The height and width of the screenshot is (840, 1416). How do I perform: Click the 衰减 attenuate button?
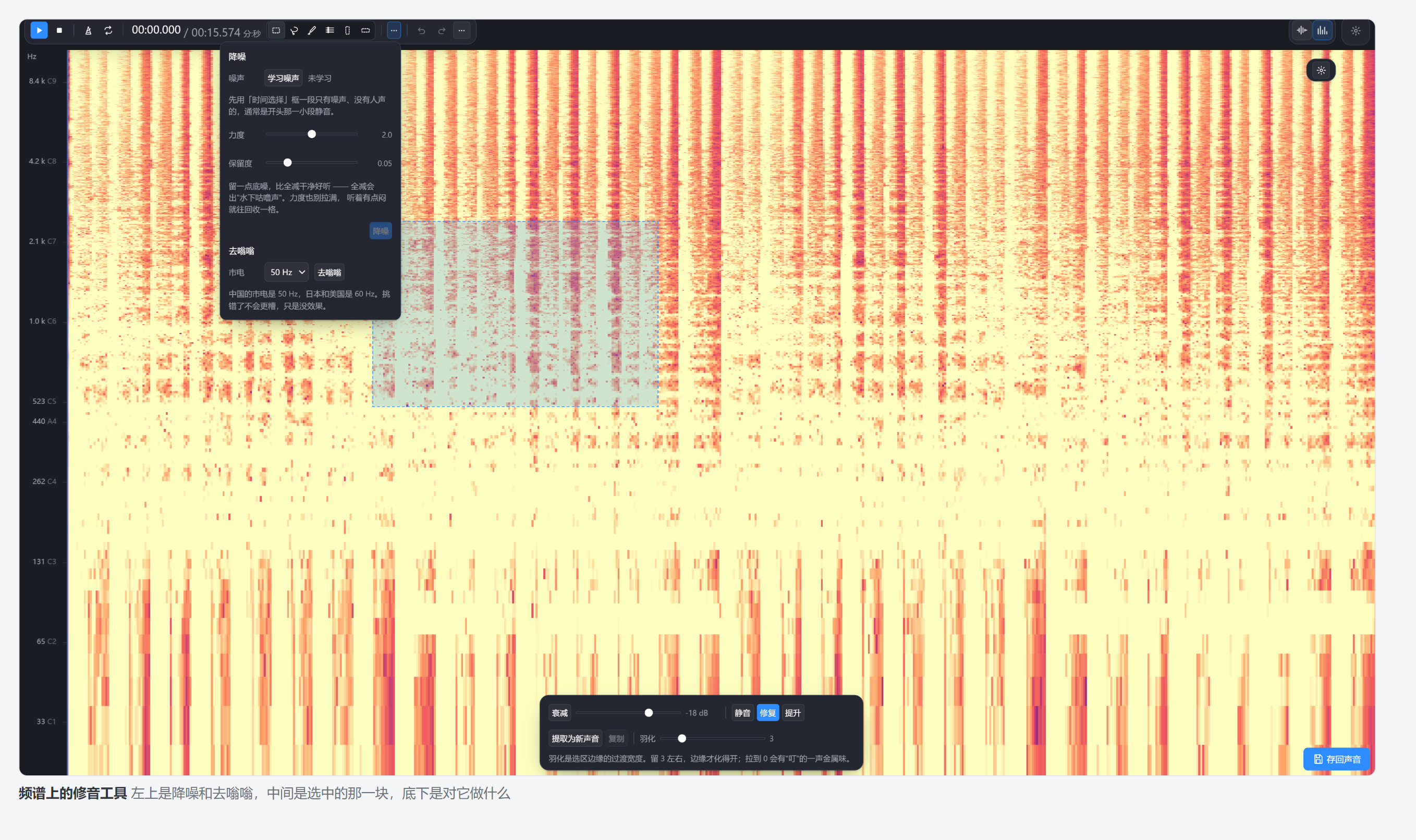tap(559, 713)
